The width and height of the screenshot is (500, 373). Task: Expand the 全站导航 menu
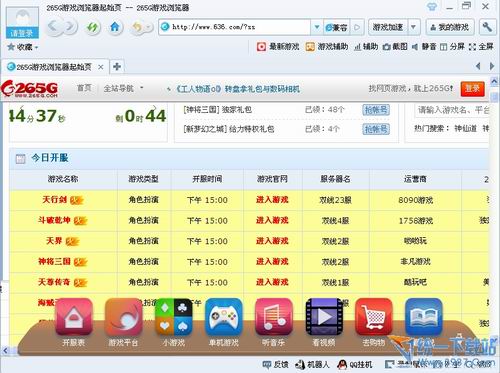coord(123,88)
